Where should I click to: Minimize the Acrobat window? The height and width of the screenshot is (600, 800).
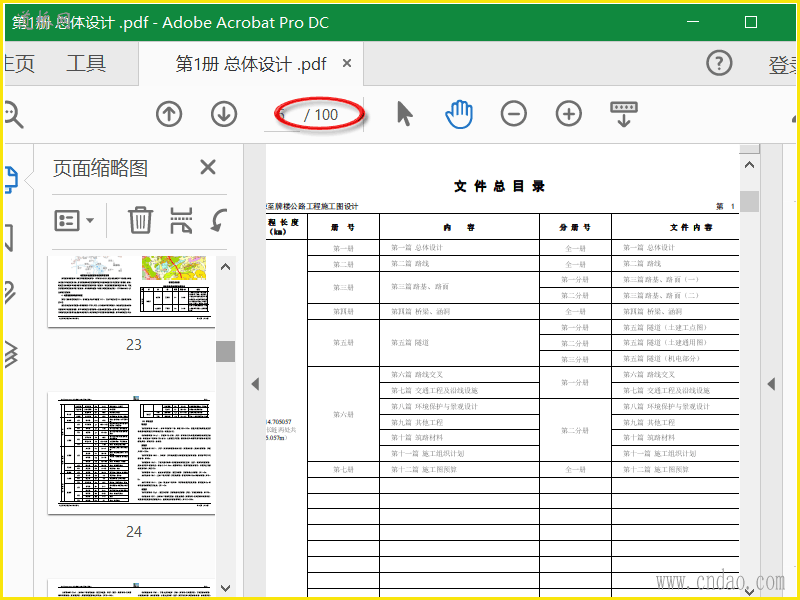point(693,21)
